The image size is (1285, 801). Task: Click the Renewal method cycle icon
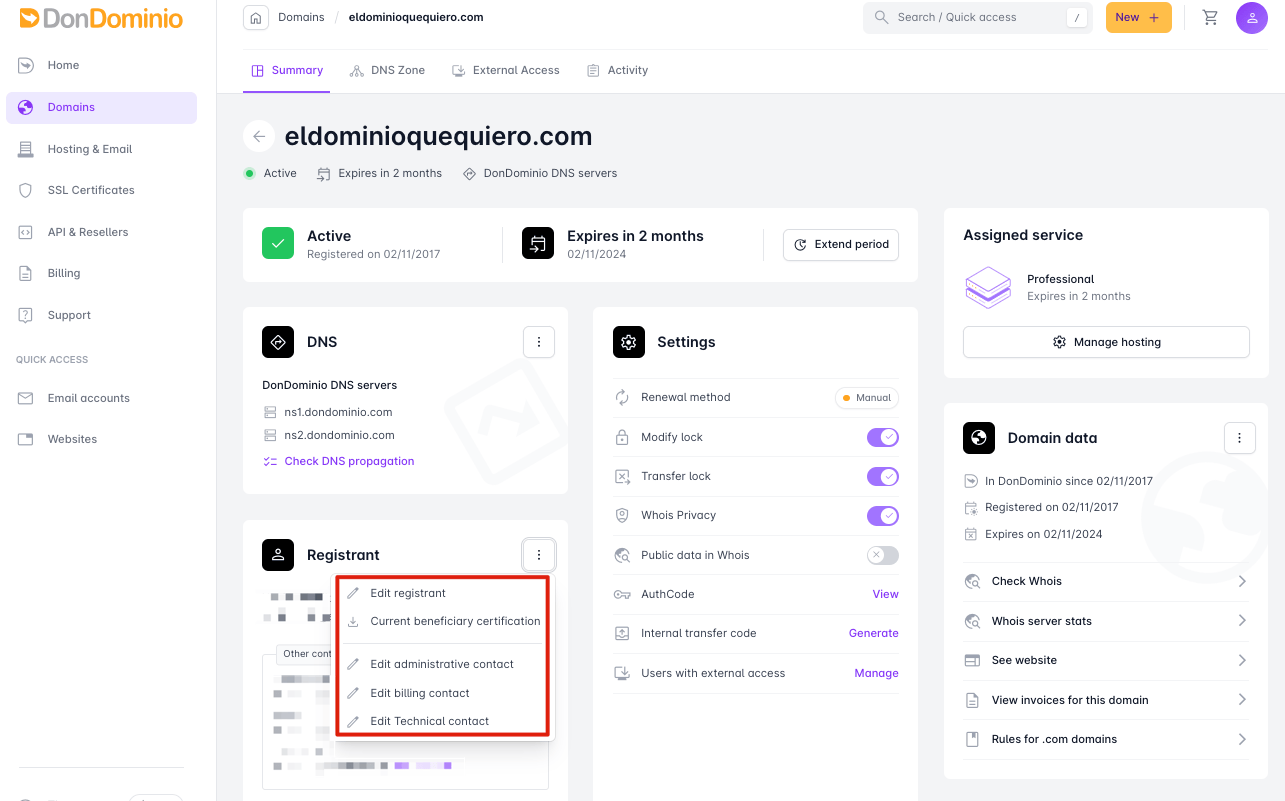[x=622, y=397]
